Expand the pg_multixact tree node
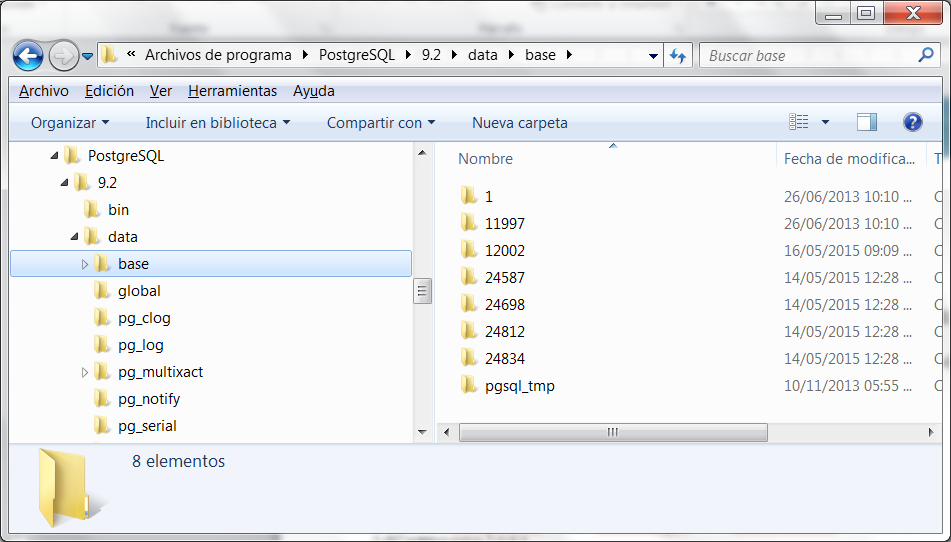This screenshot has width=951, height=542. 85,372
